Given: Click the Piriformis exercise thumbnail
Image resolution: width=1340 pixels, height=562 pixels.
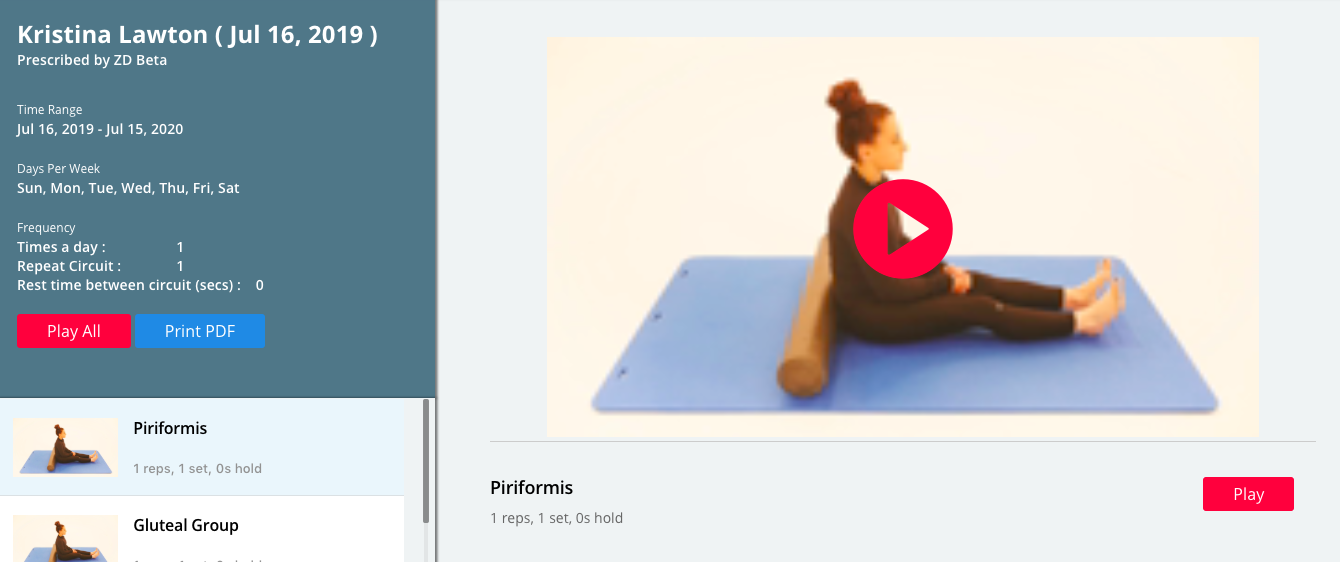Looking at the screenshot, I should tap(65, 447).
